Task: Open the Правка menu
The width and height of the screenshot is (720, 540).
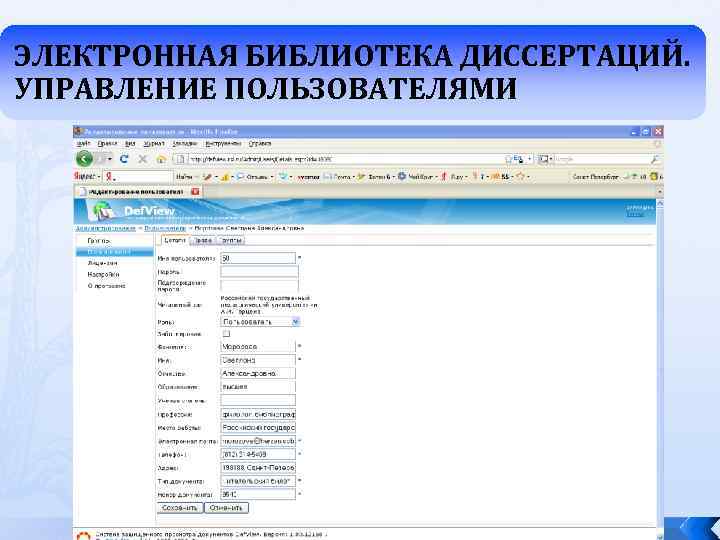Action: point(107,144)
